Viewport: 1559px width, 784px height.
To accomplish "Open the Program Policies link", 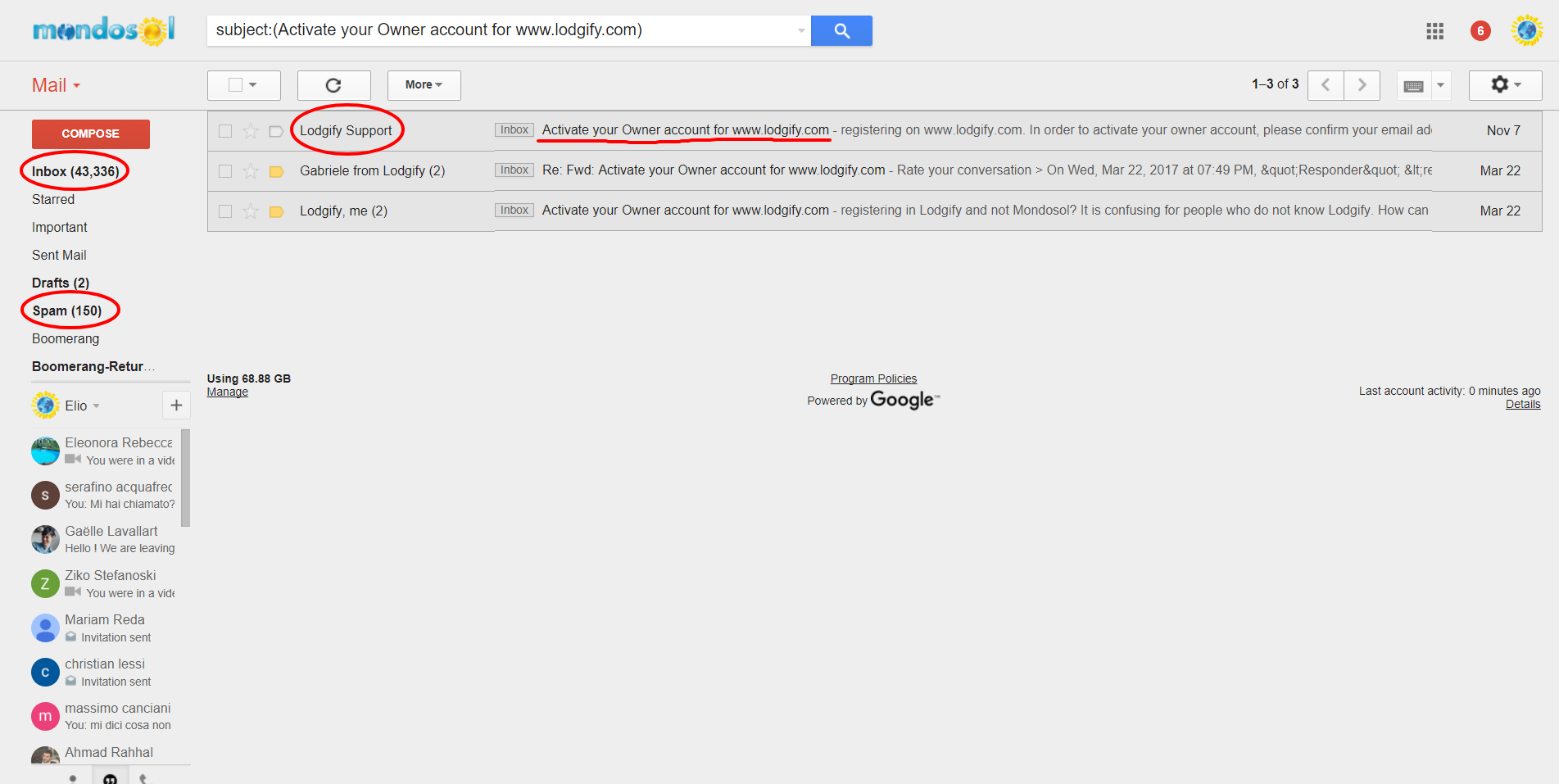I will (x=873, y=378).
